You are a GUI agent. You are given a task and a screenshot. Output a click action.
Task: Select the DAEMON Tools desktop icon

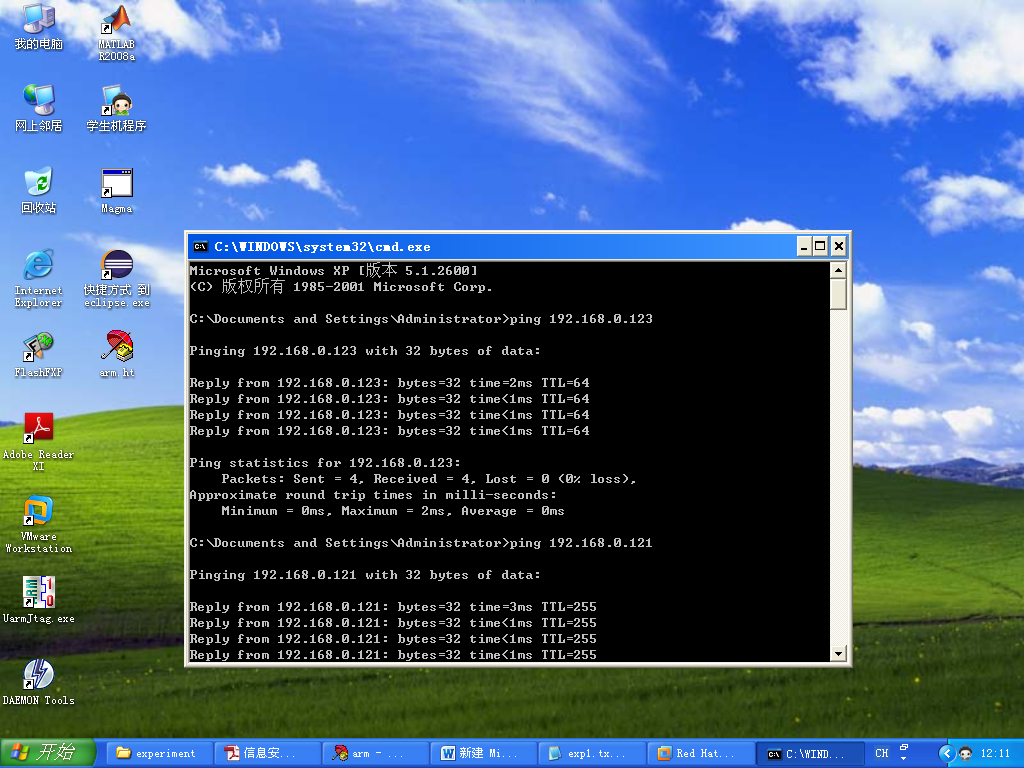click(39, 682)
